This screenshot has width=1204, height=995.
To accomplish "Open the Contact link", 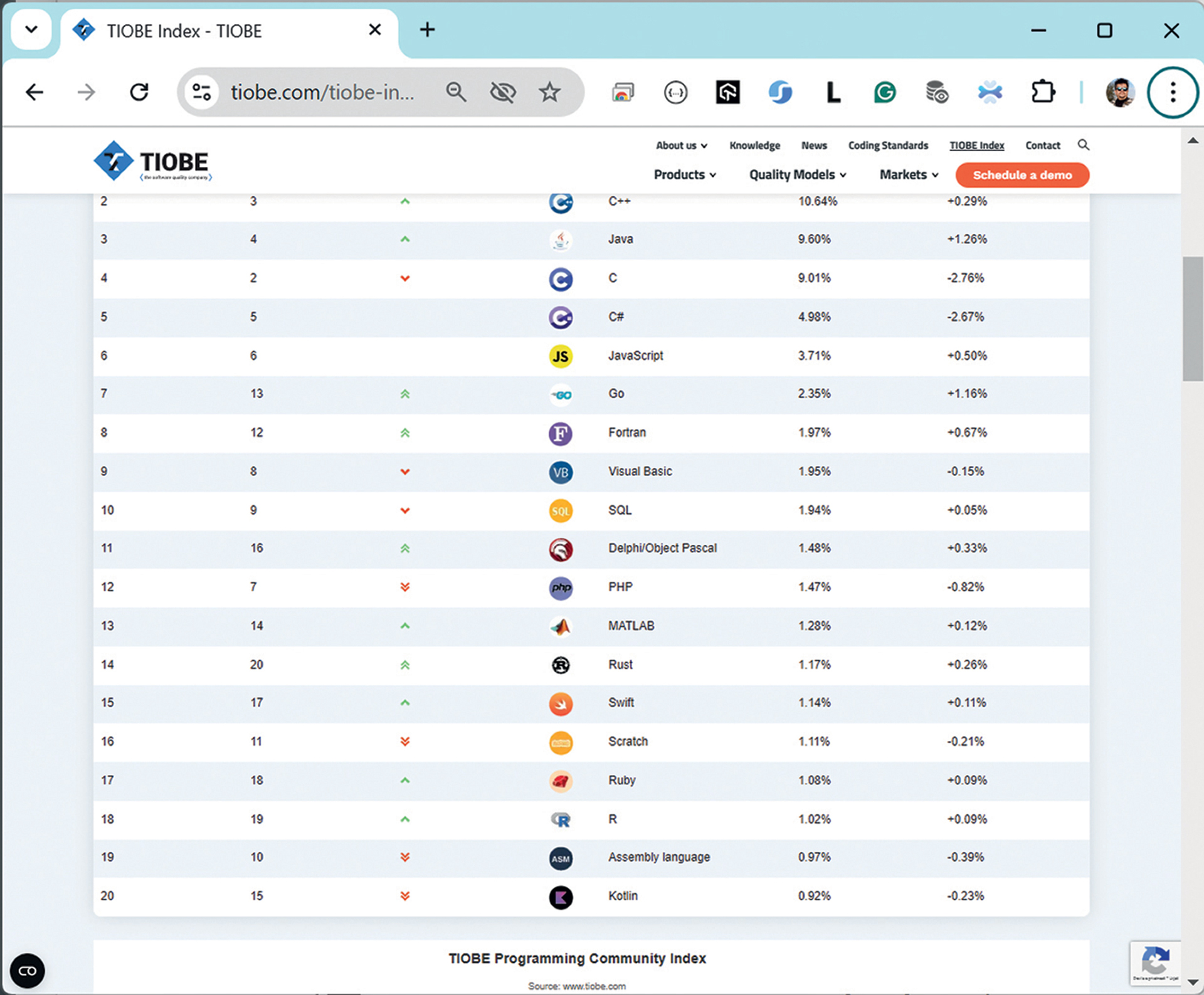I will coord(1042,145).
